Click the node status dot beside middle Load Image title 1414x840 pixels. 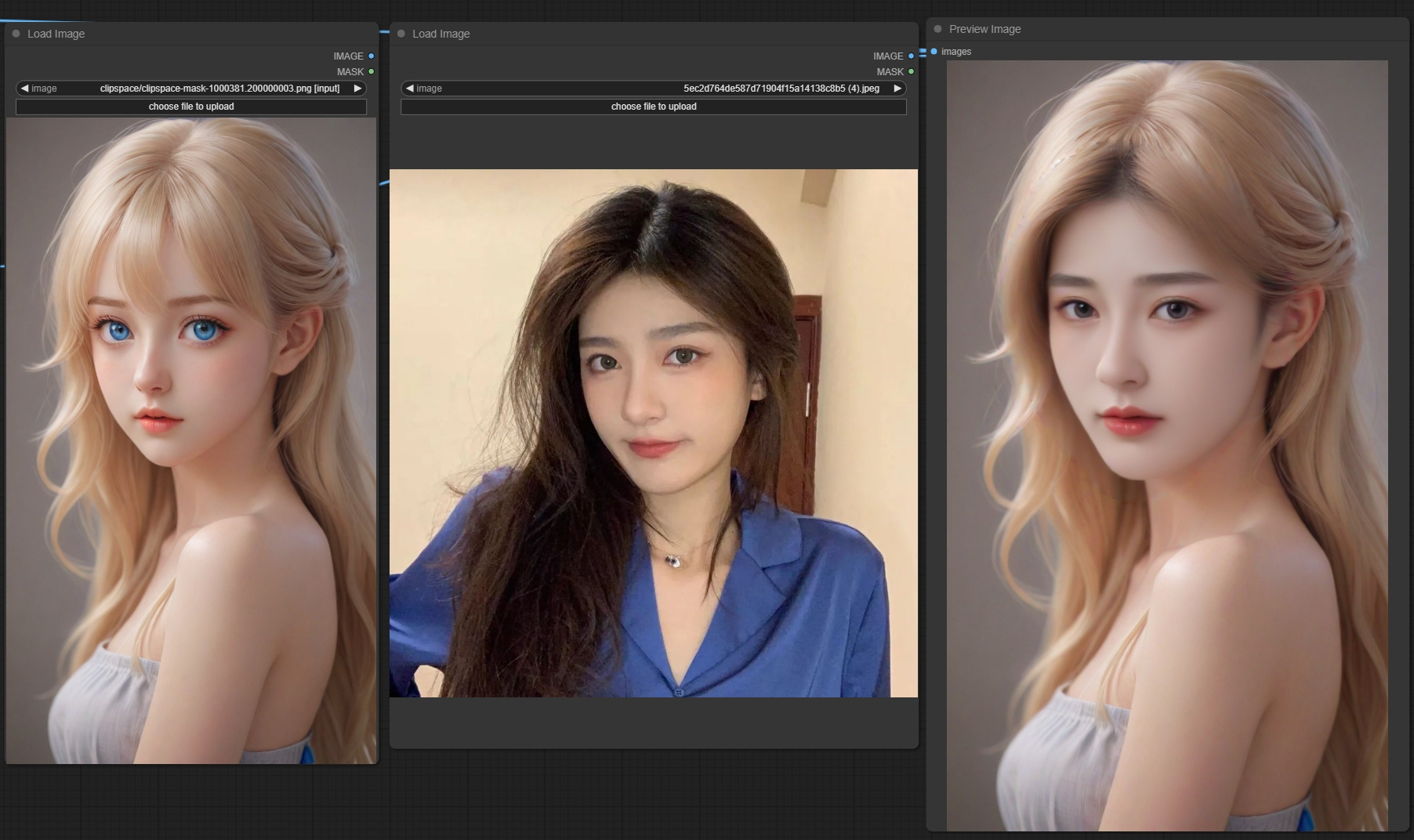coord(401,34)
